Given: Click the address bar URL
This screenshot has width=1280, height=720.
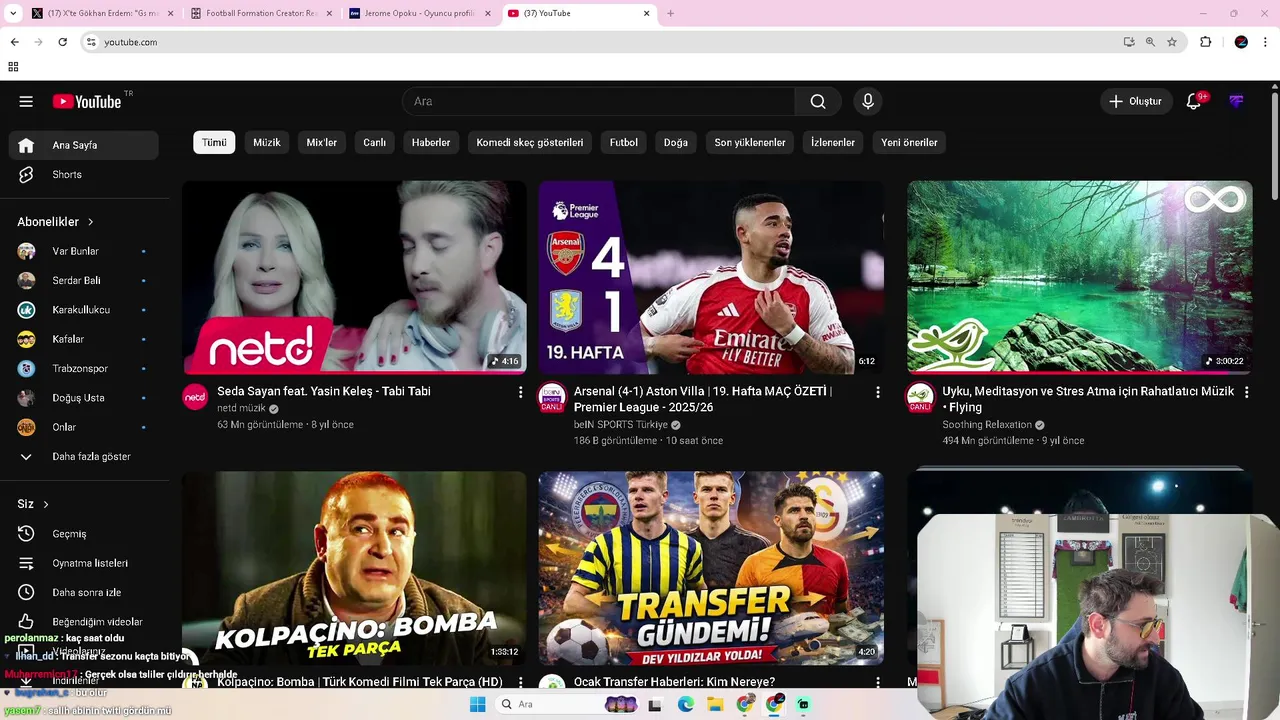Looking at the screenshot, I should pyautogui.click(x=131, y=42).
